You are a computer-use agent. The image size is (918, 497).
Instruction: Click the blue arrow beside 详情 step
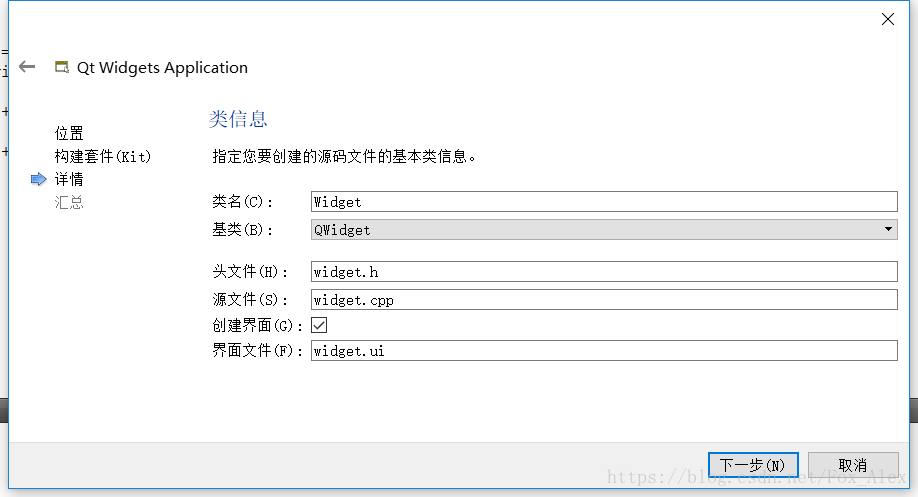coord(38,179)
